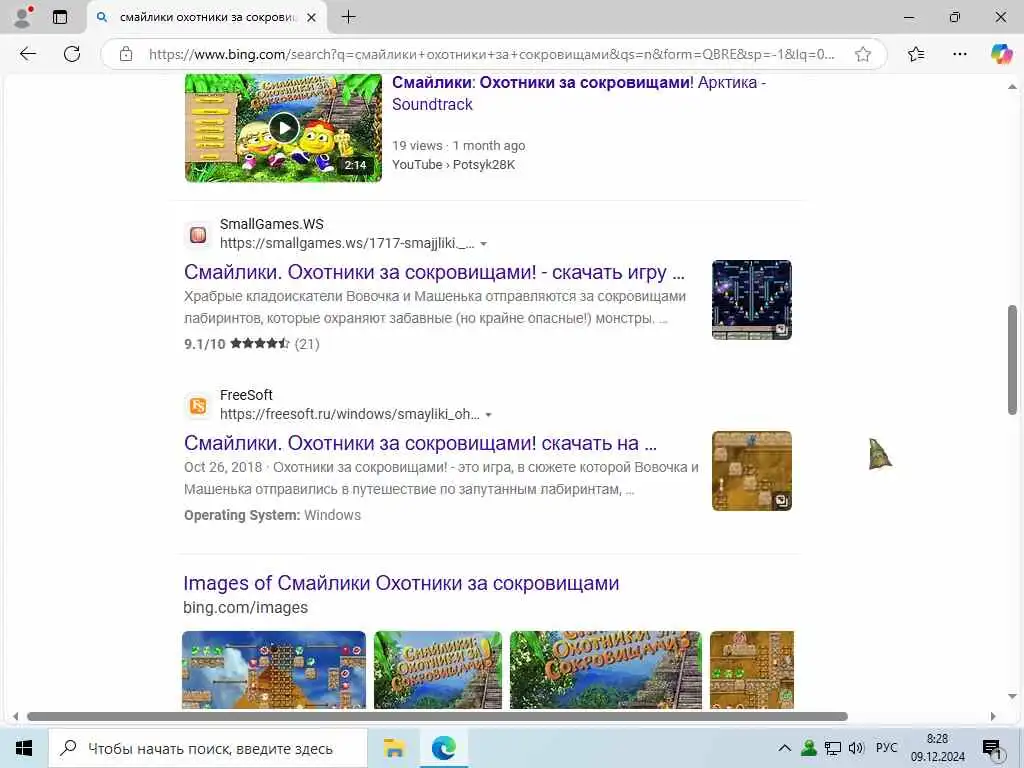Open Edge Settings and more menu
The height and width of the screenshot is (768, 1024).
pos(959,54)
